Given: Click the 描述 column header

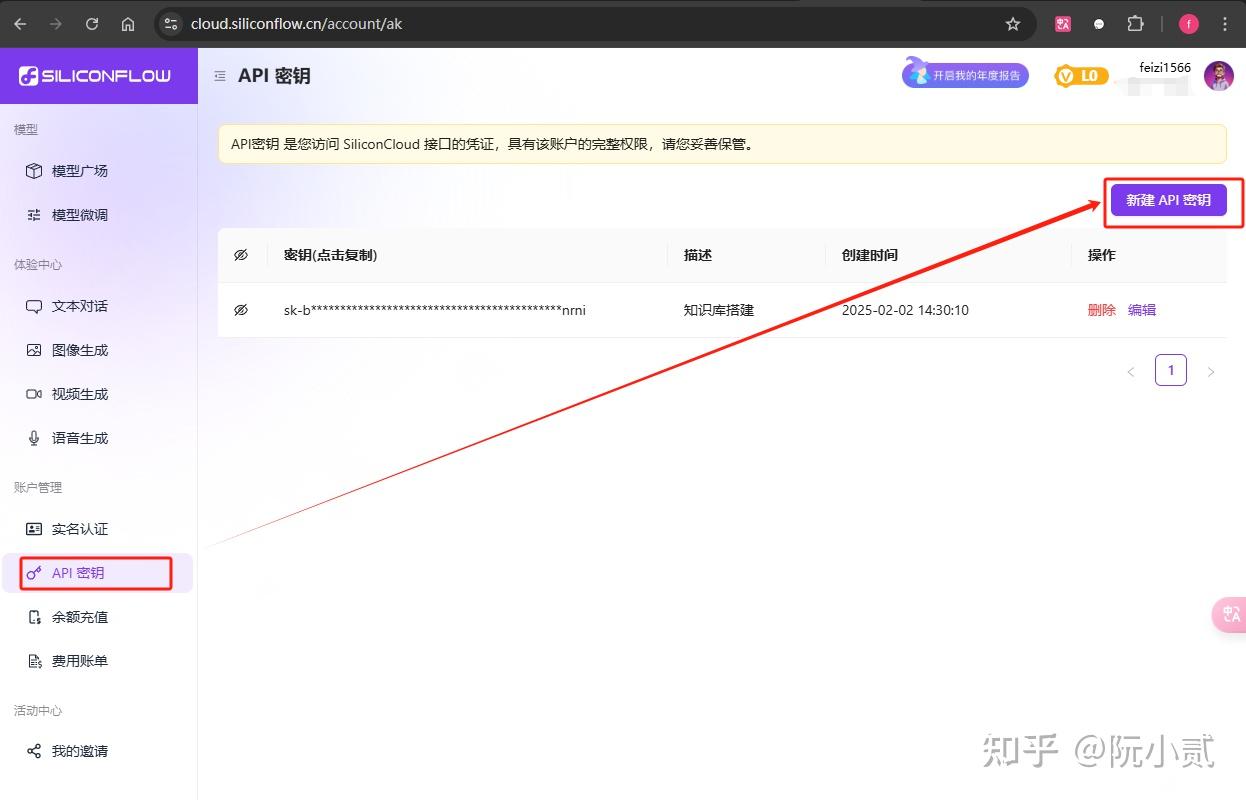Looking at the screenshot, I should (x=698, y=255).
